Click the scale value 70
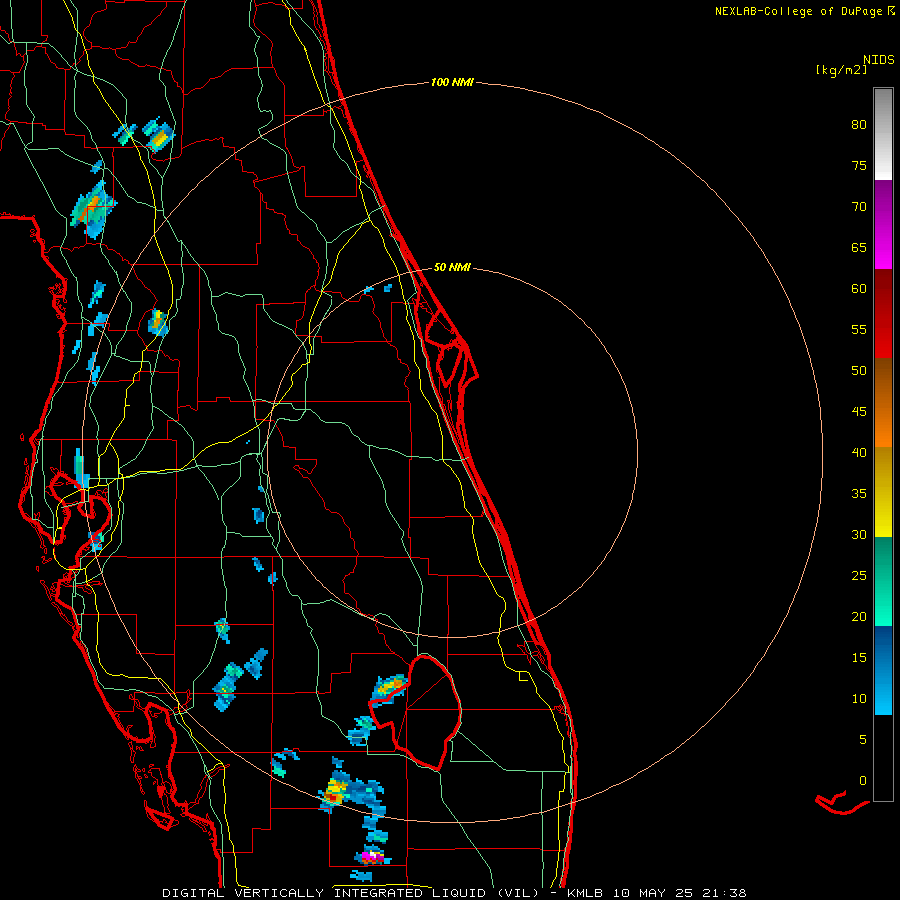 coord(859,207)
